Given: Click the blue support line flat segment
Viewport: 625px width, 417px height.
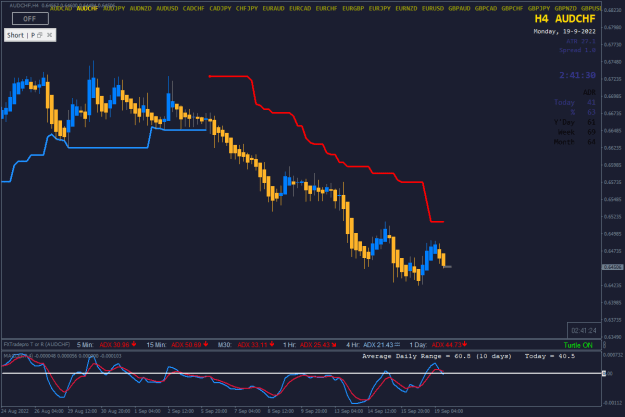Looking at the screenshot, I should 108,148.
